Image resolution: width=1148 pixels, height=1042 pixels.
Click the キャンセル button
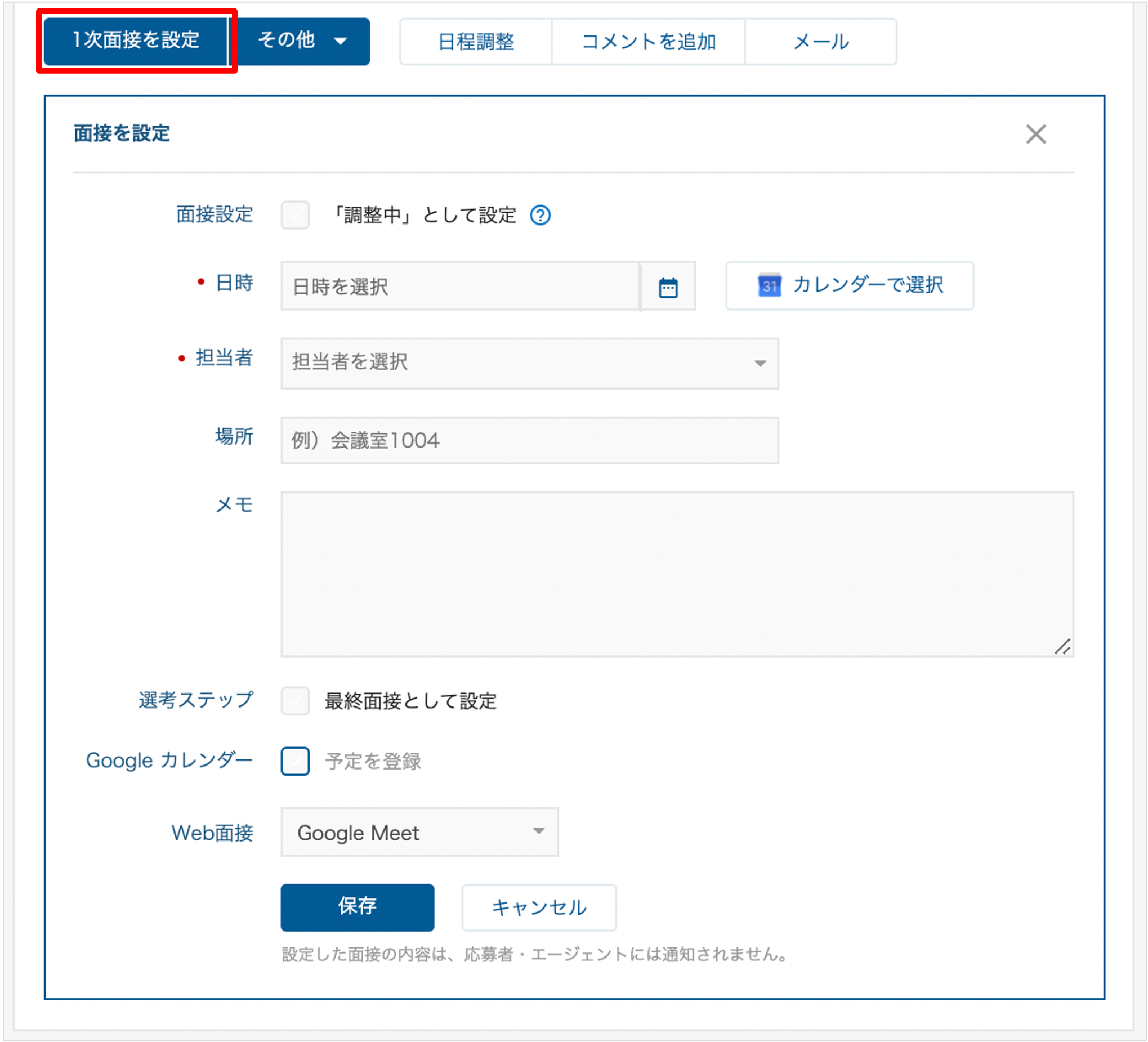pos(539,907)
